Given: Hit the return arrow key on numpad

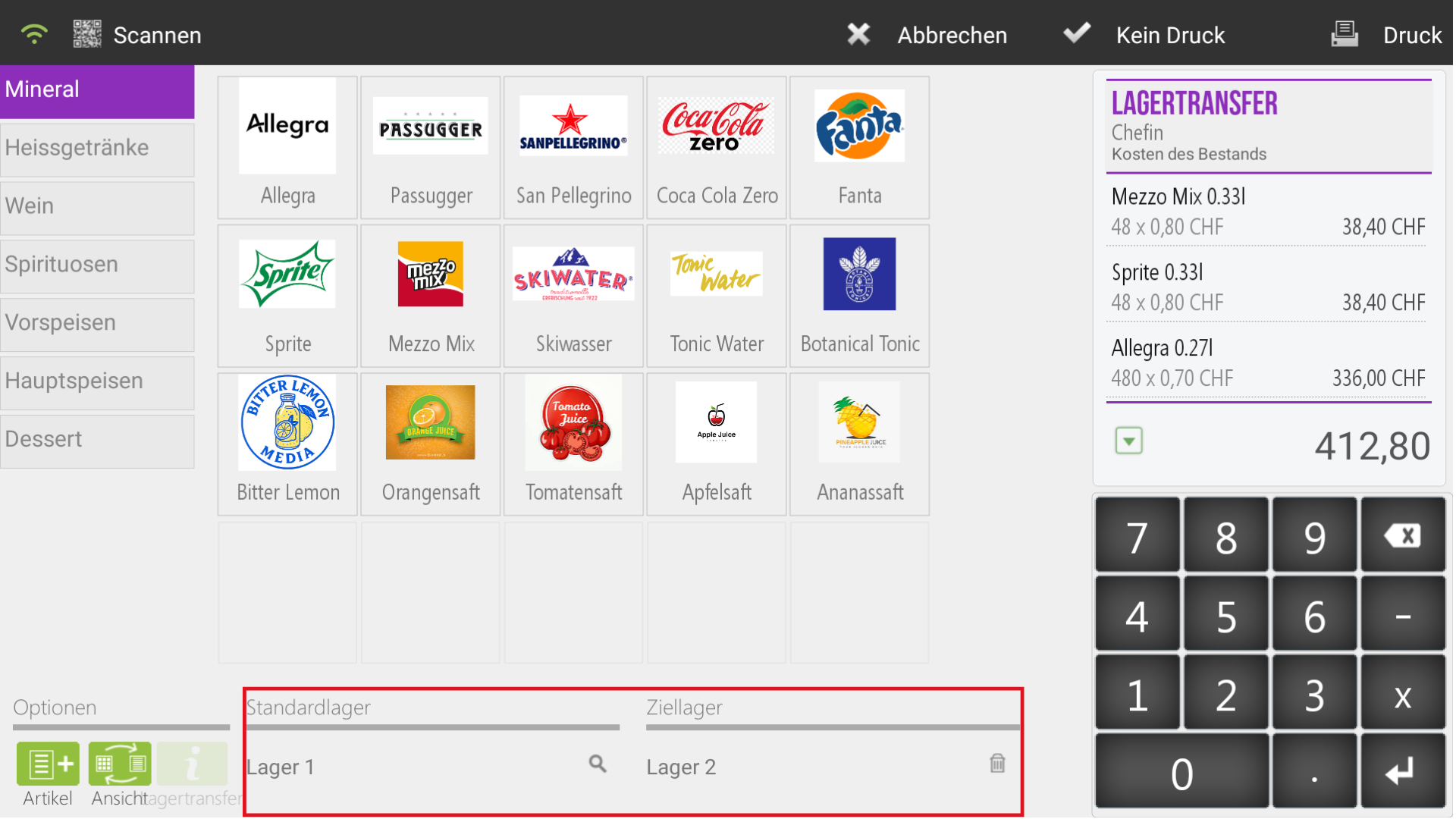Looking at the screenshot, I should click(x=1403, y=772).
